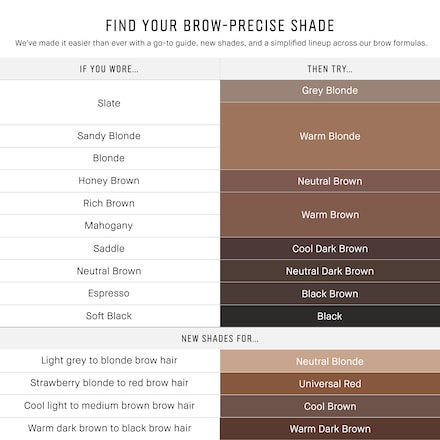Click the 'Slate' row text

pyautogui.click(x=109, y=103)
